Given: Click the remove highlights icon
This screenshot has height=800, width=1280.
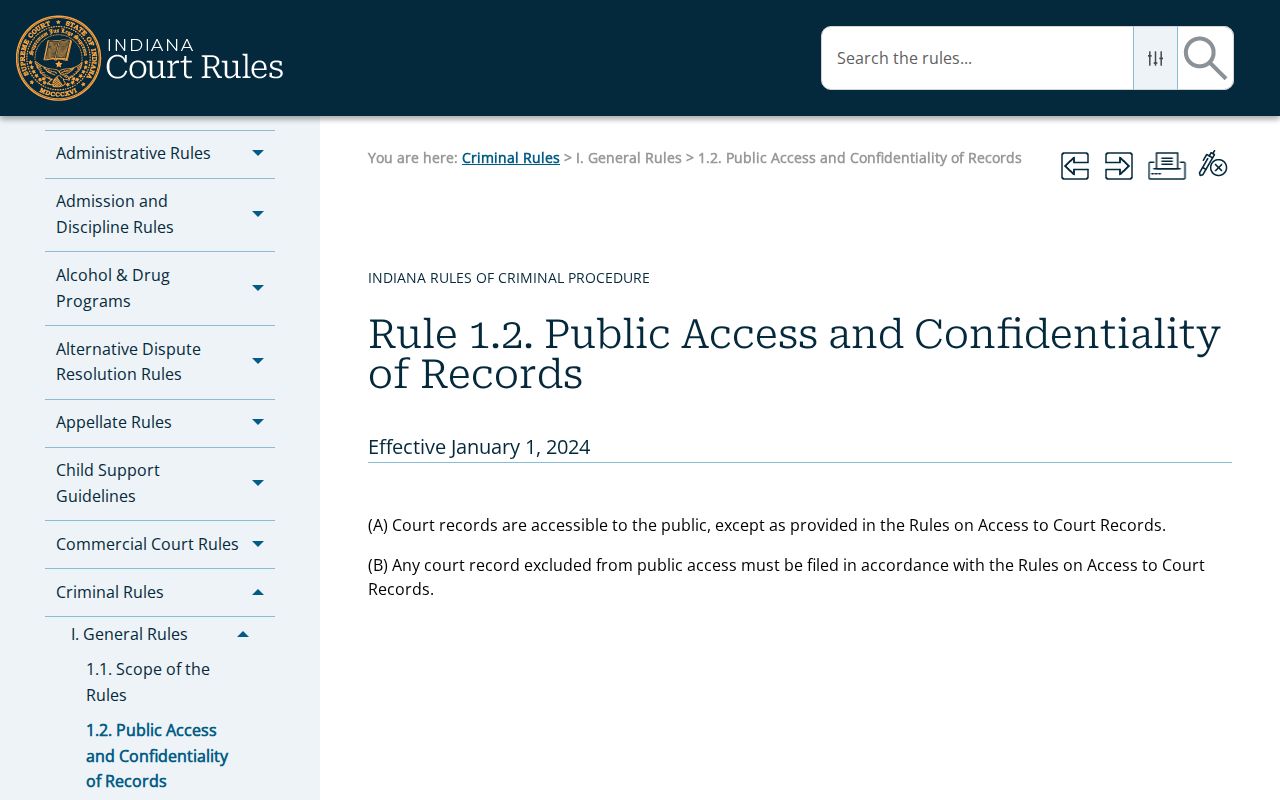Looking at the screenshot, I should click(1213, 164).
